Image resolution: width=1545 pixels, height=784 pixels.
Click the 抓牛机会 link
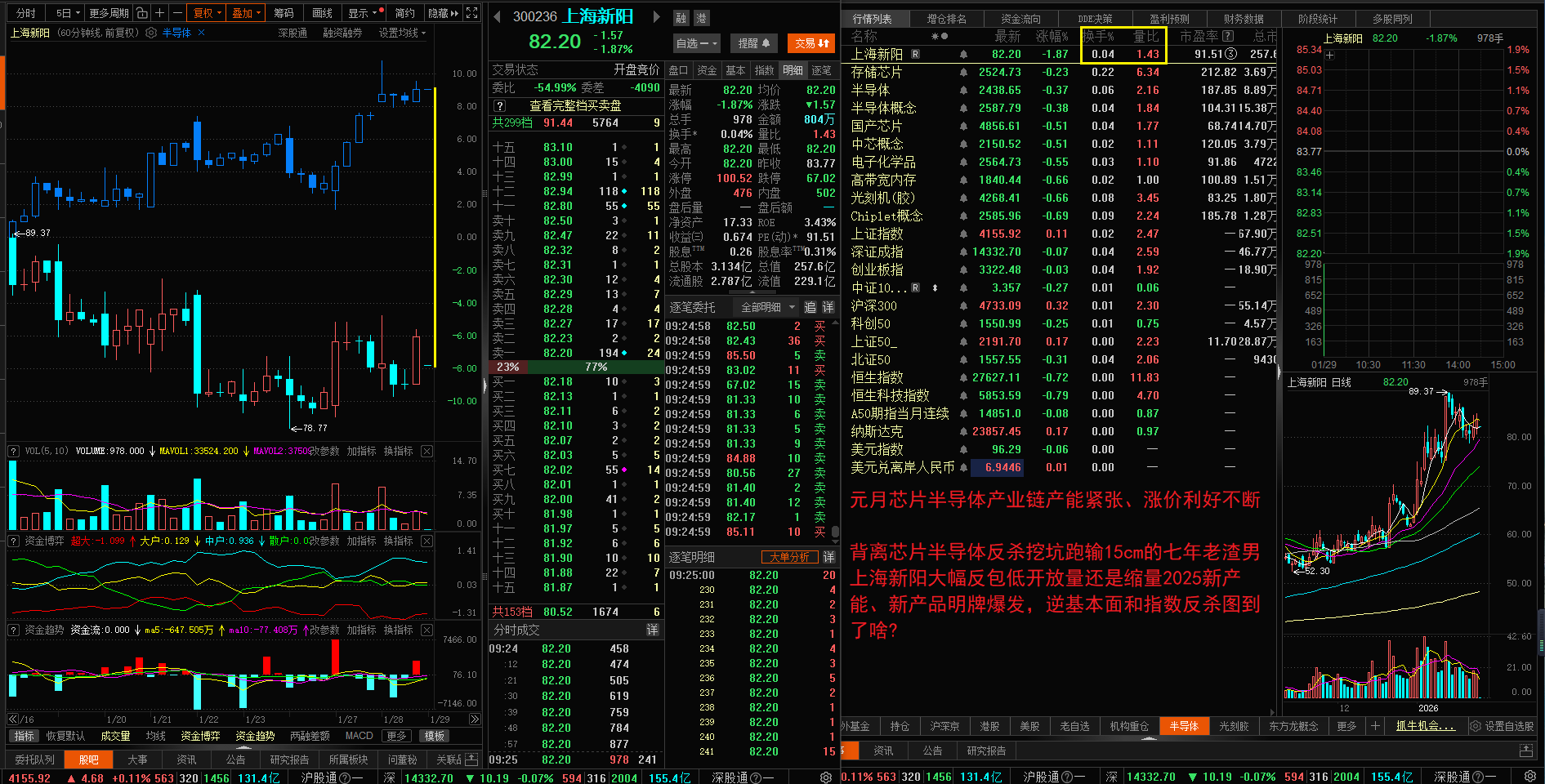1426,726
